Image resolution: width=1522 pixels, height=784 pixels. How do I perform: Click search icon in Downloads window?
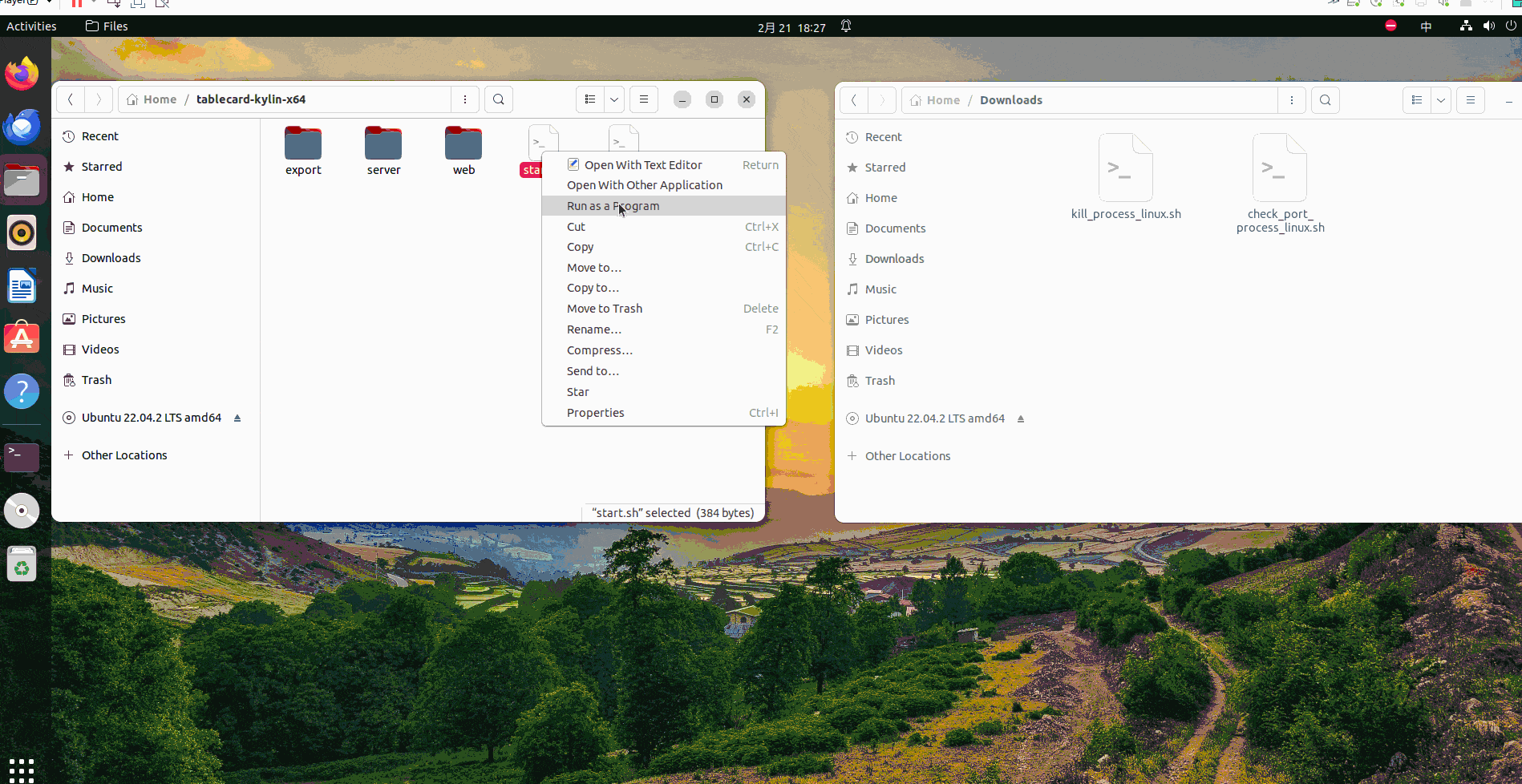(x=1326, y=100)
